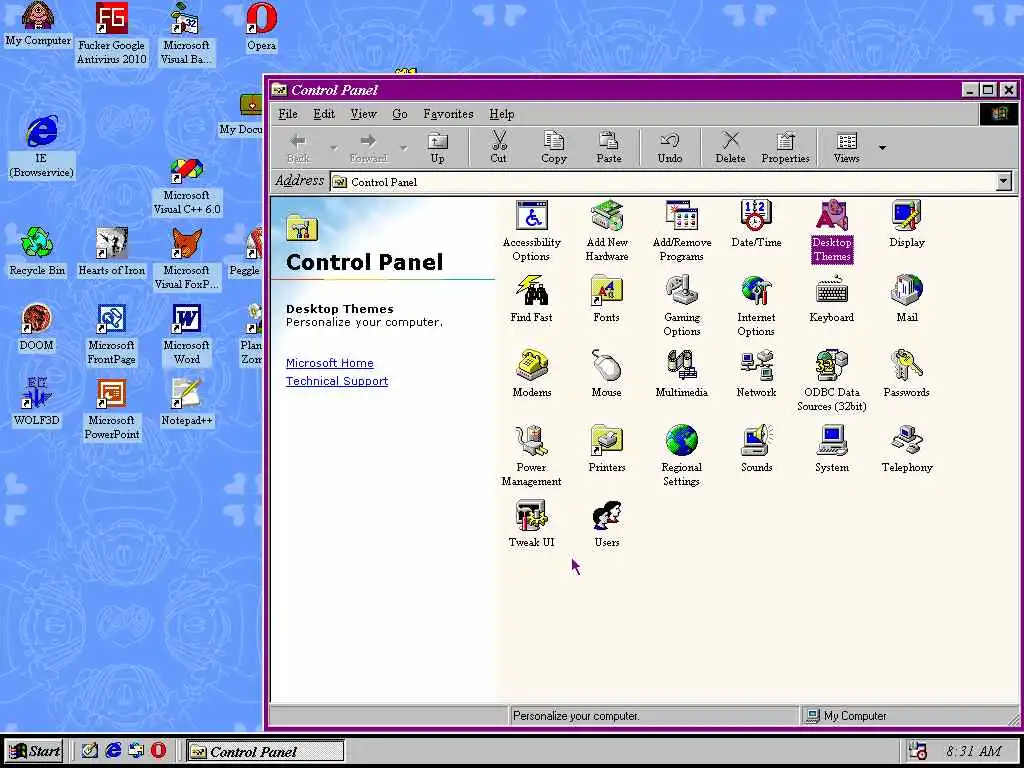Open Add/Remove Programs
1024x768 pixels.
point(682,231)
